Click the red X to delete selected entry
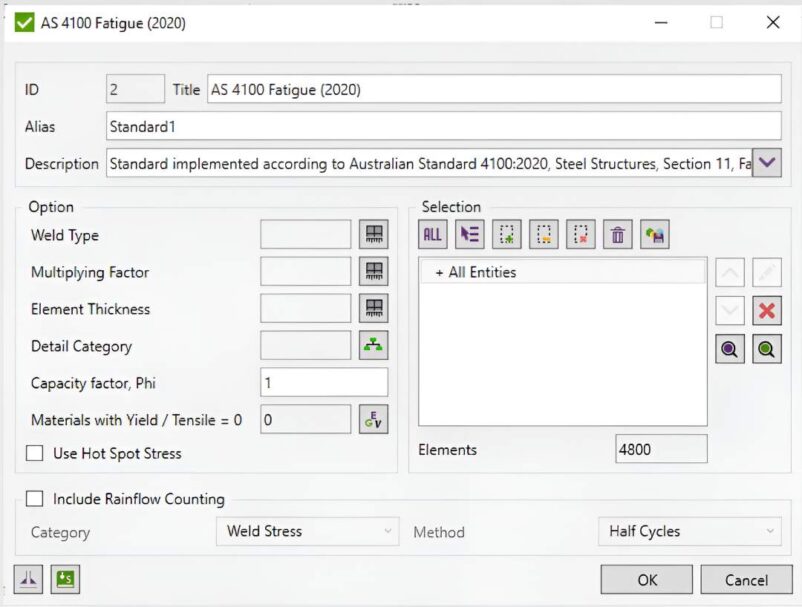This screenshot has width=802, height=607. coord(765,310)
